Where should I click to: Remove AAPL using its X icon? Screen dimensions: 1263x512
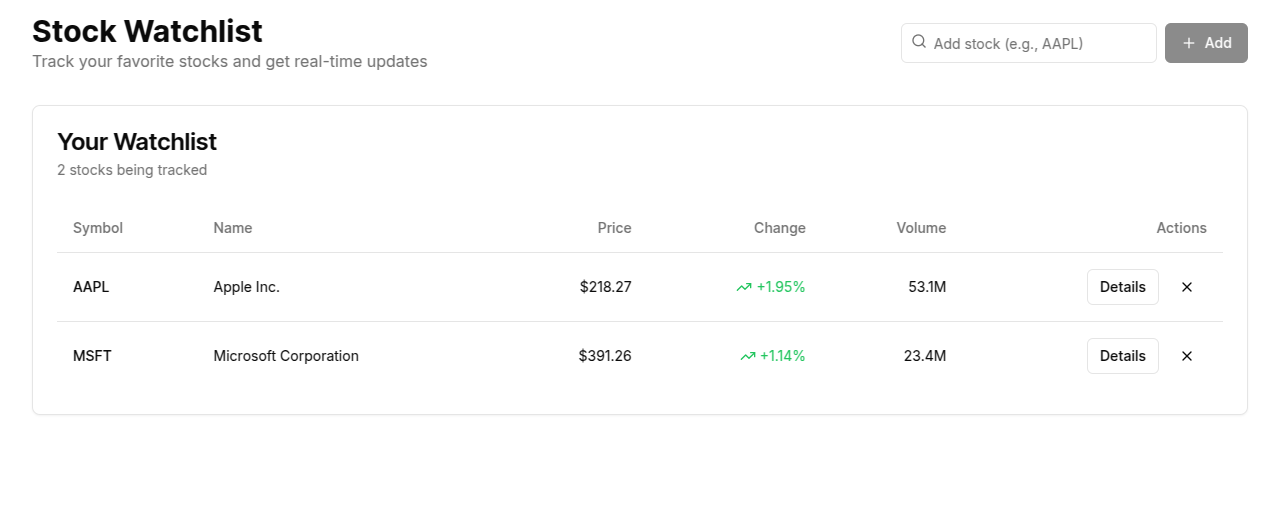[x=1187, y=287]
